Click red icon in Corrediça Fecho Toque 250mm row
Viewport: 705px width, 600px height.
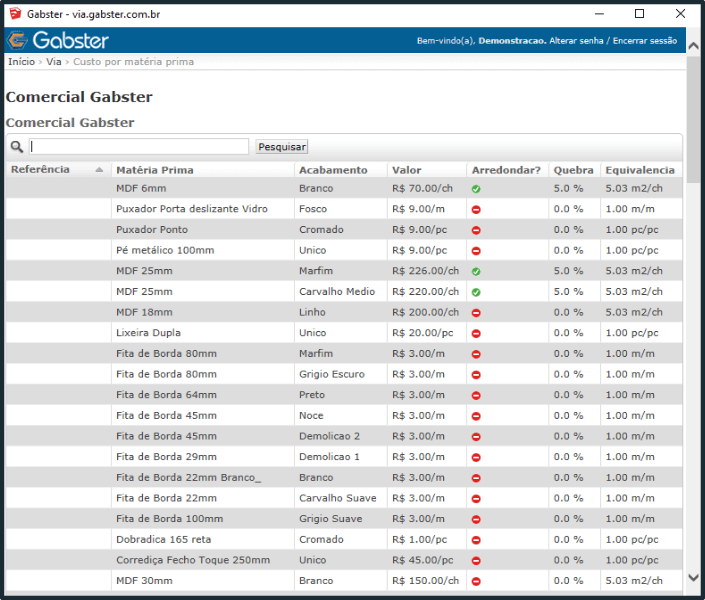click(476, 560)
